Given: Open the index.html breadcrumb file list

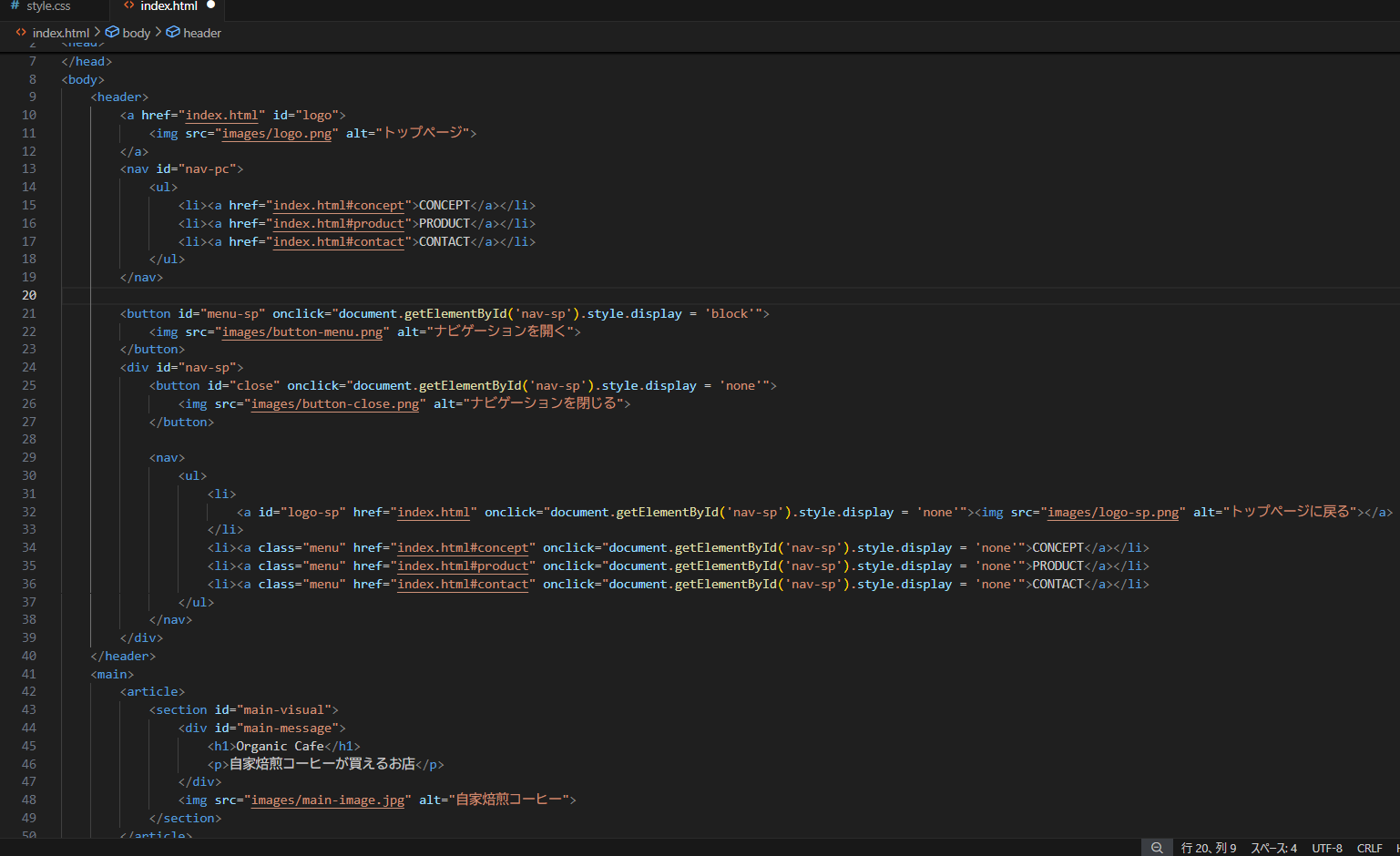Looking at the screenshot, I should coord(60,33).
